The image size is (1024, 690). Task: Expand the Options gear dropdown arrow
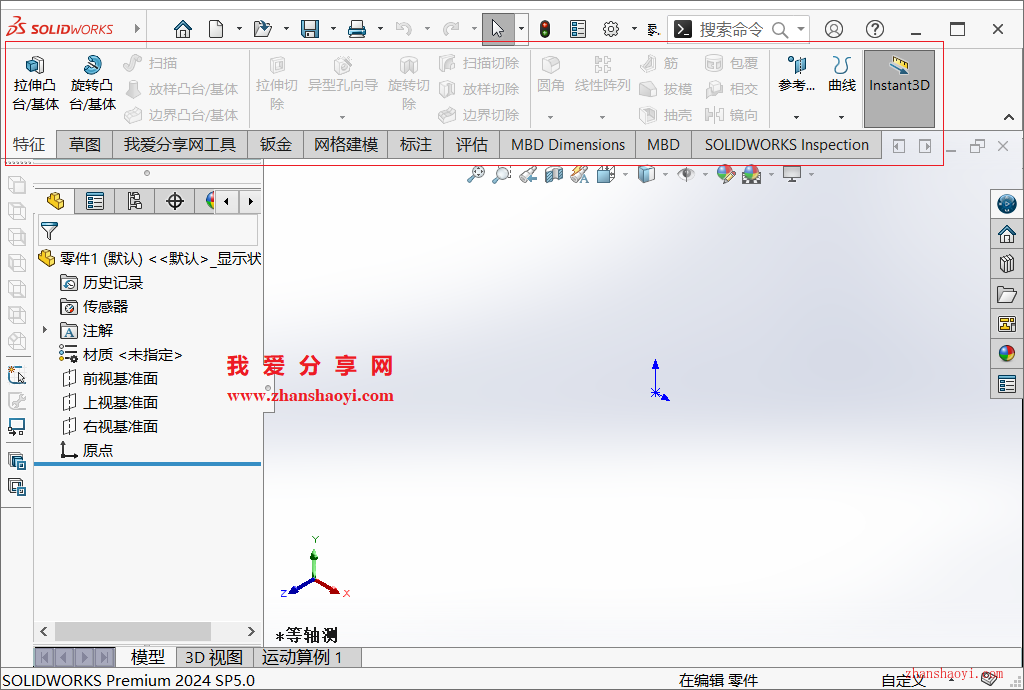click(x=634, y=29)
